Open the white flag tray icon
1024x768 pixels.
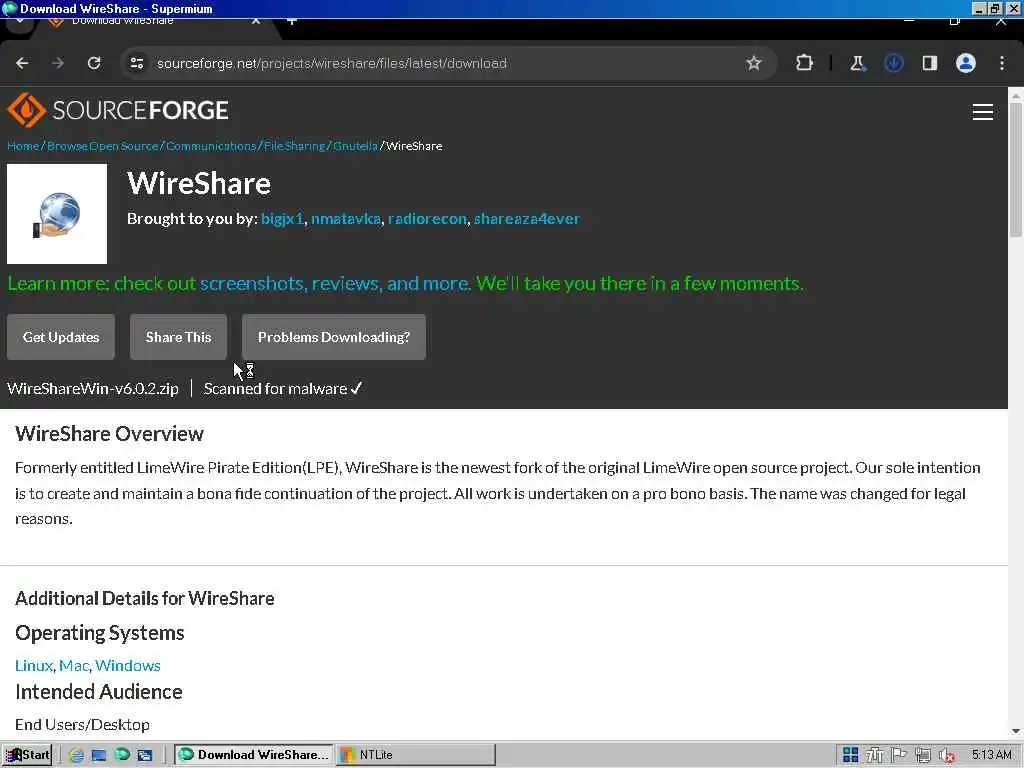[899, 755]
